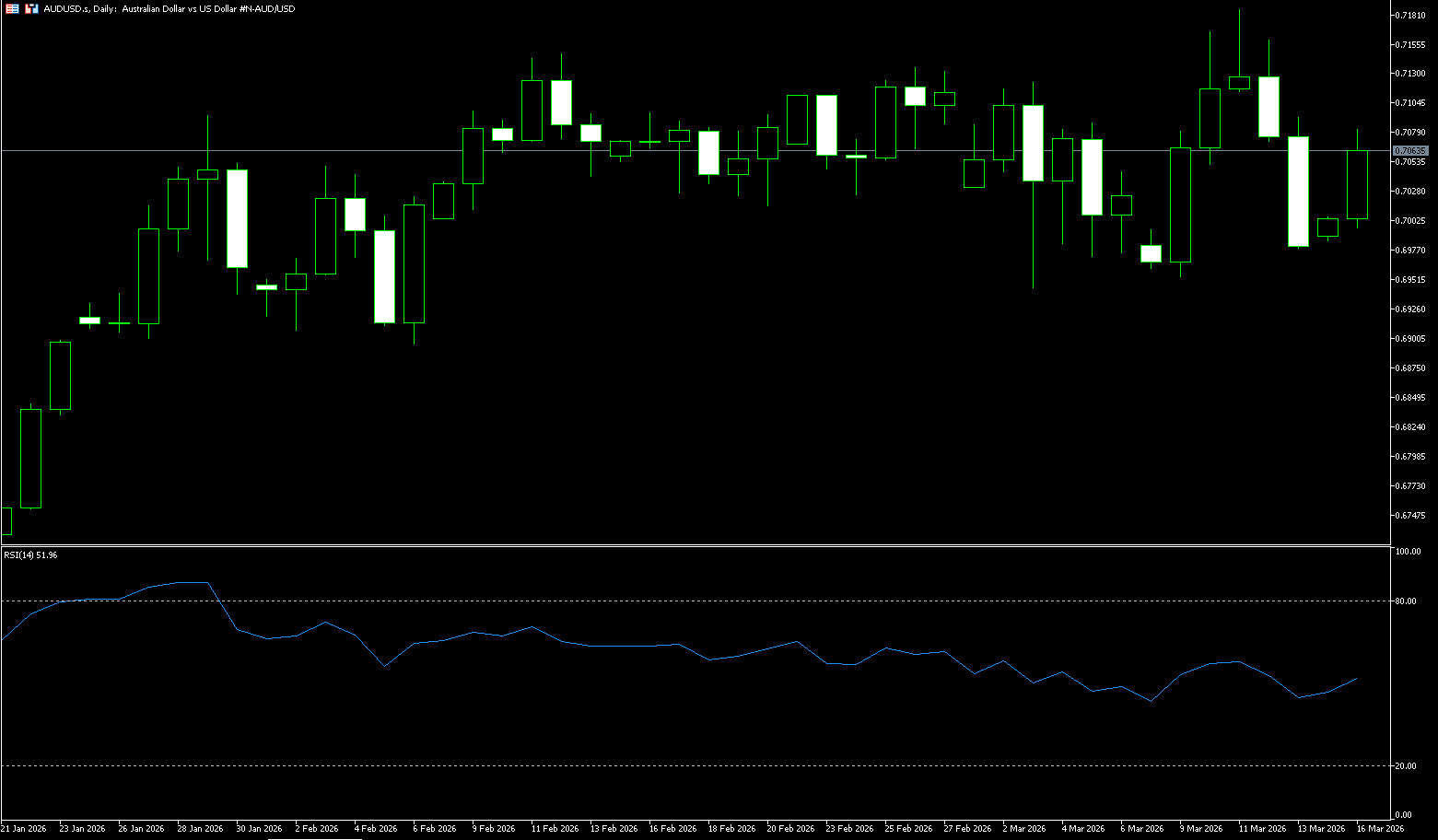Viewport: 1438px width, 840px height.
Task: Click the 0.00 value on RSI scale
Action: tap(1404, 815)
